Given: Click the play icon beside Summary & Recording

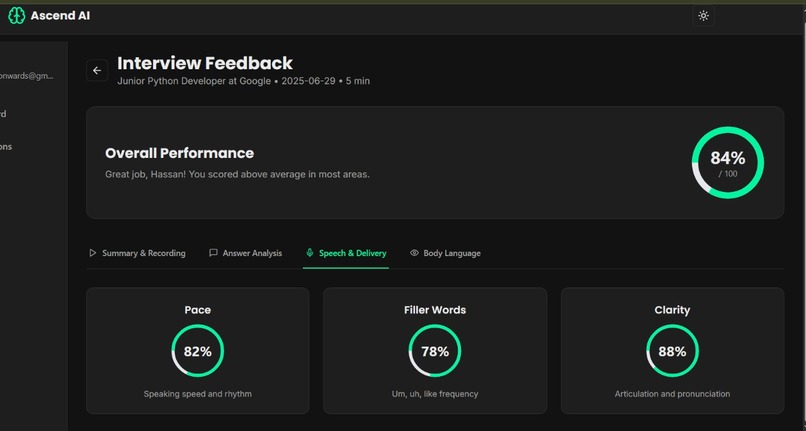Looking at the screenshot, I should [x=93, y=253].
